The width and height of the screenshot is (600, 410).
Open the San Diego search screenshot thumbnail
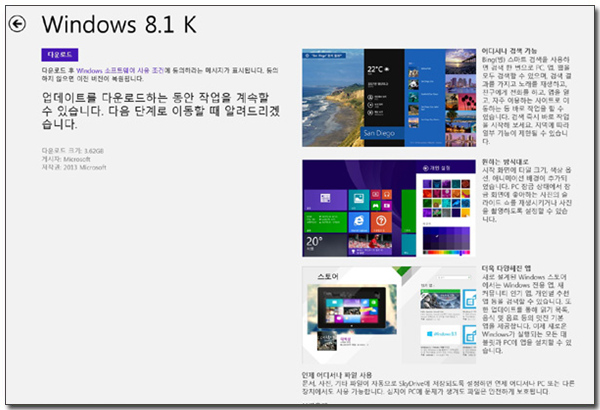pos(389,98)
